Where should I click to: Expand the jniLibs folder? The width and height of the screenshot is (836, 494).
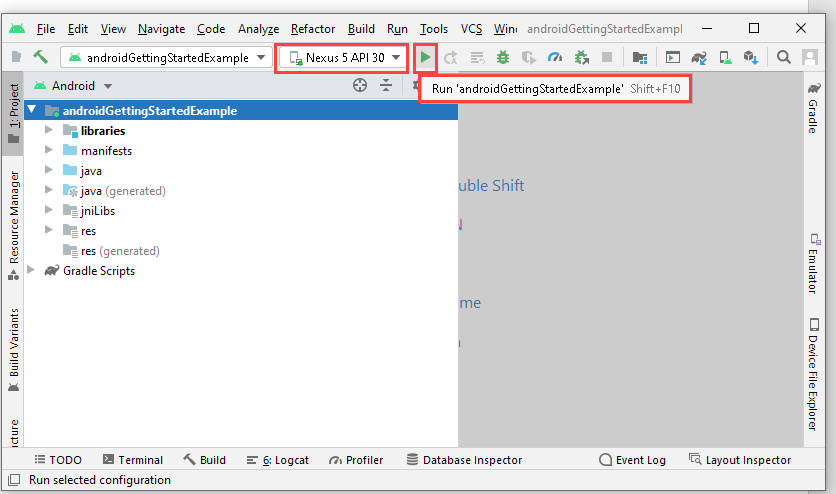click(x=49, y=210)
